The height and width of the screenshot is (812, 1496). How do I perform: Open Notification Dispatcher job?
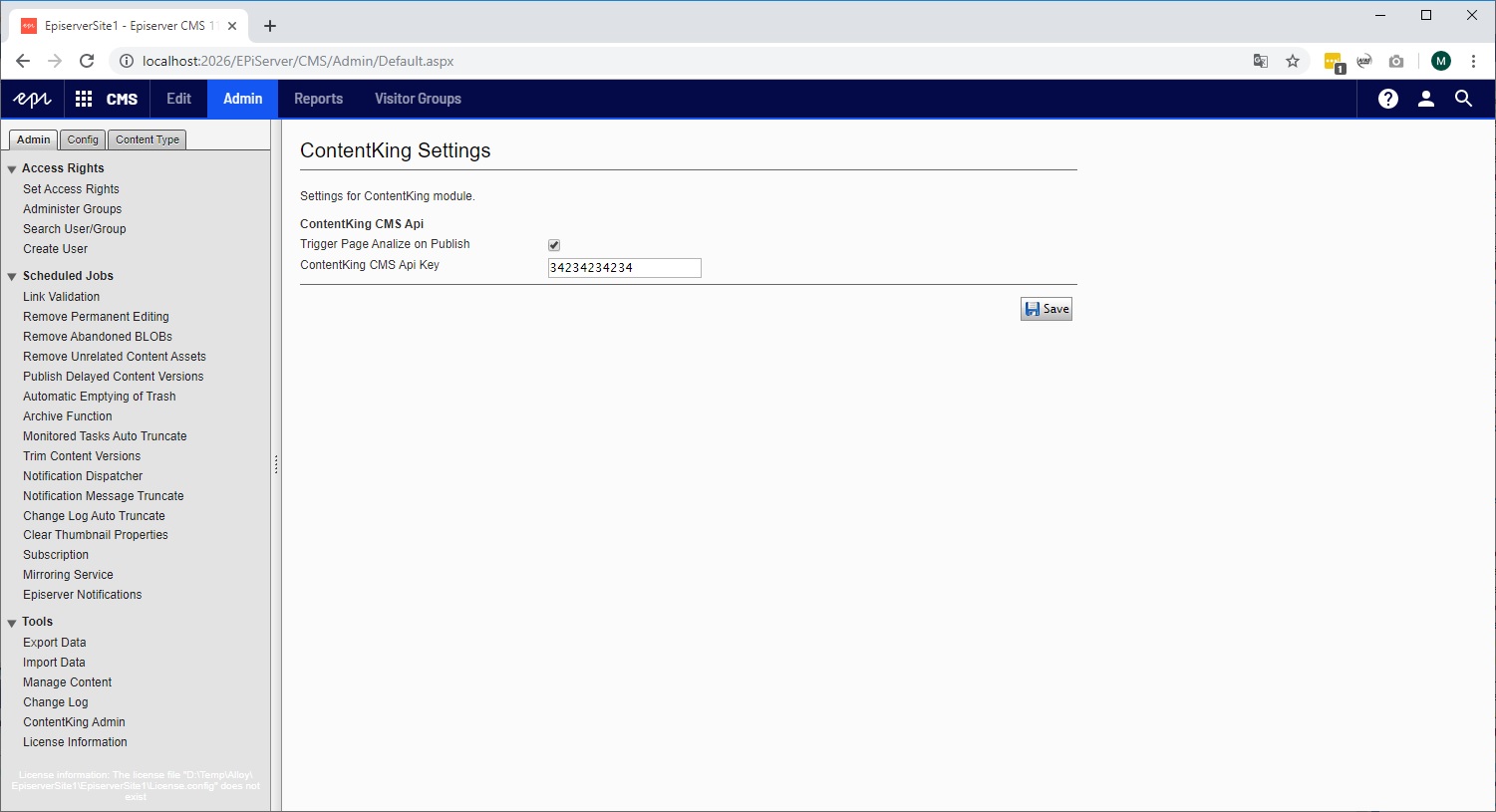point(83,476)
